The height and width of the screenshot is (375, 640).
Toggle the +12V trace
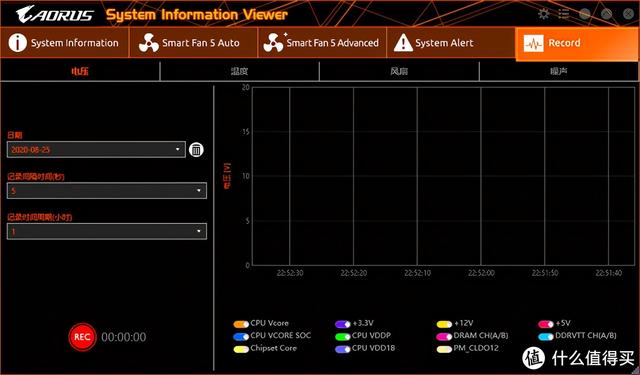[444, 324]
